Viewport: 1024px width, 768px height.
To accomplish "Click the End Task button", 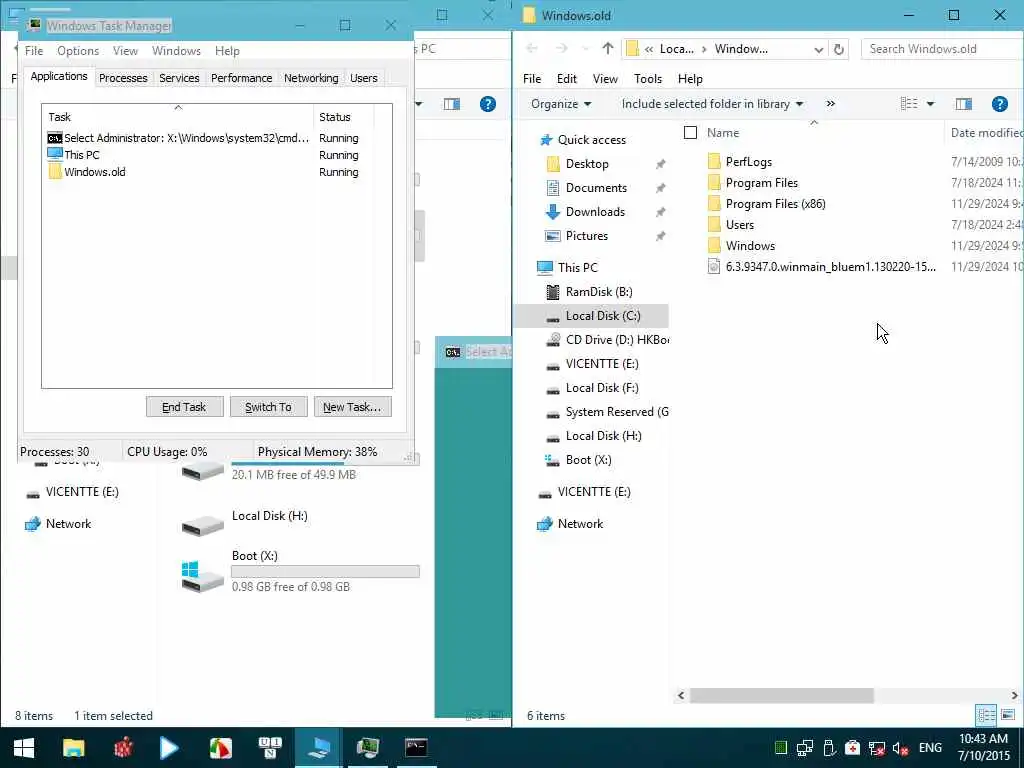I will (x=184, y=407).
